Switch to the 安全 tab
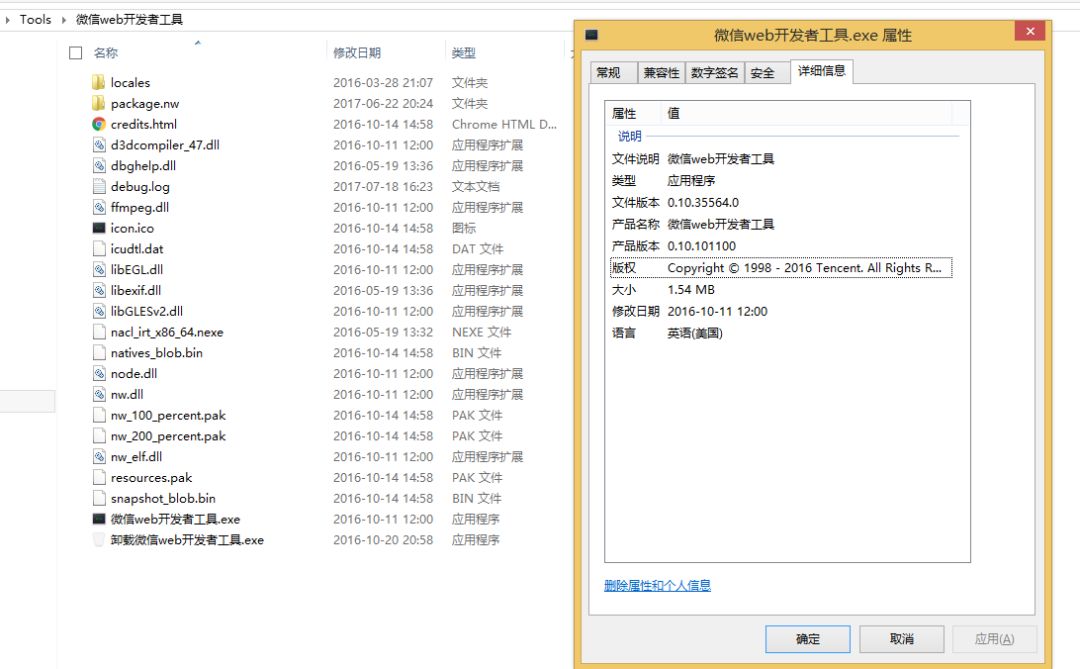Viewport: 1080px width, 669px height. pyautogui.click(x=767, y=72)
